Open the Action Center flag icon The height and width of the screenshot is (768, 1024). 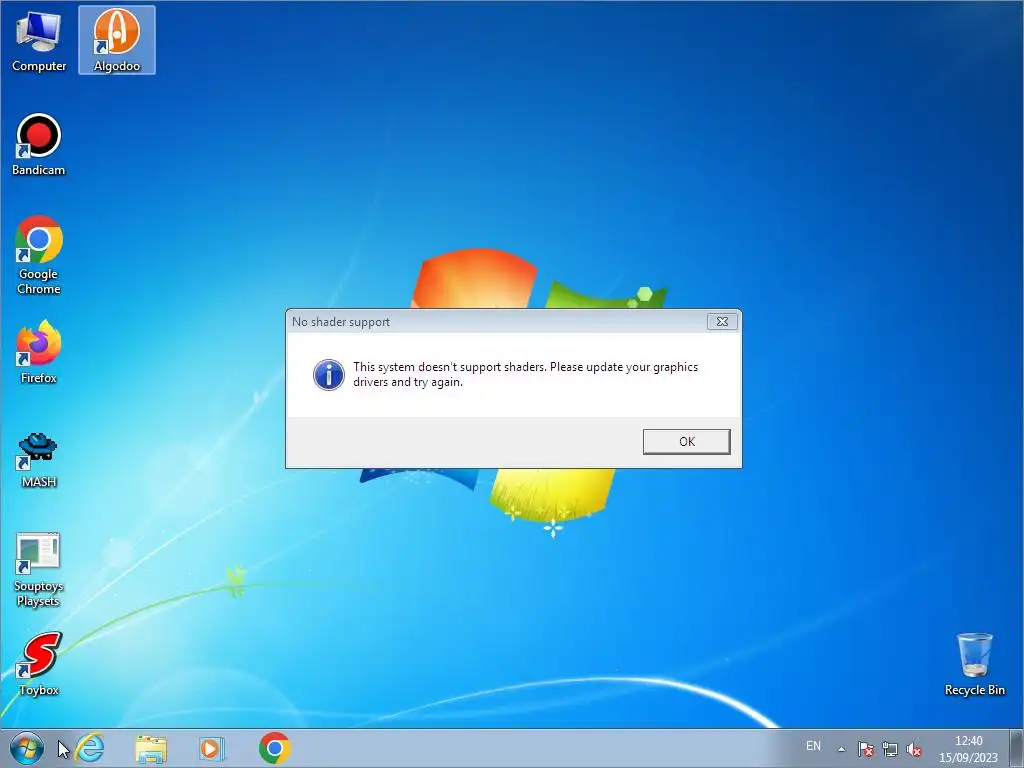pos(866,749)
